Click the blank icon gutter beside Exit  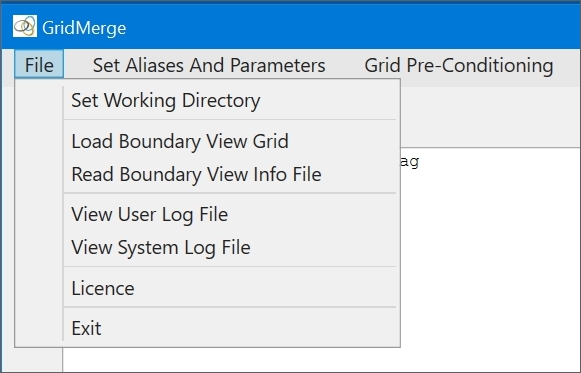(39, 328)
